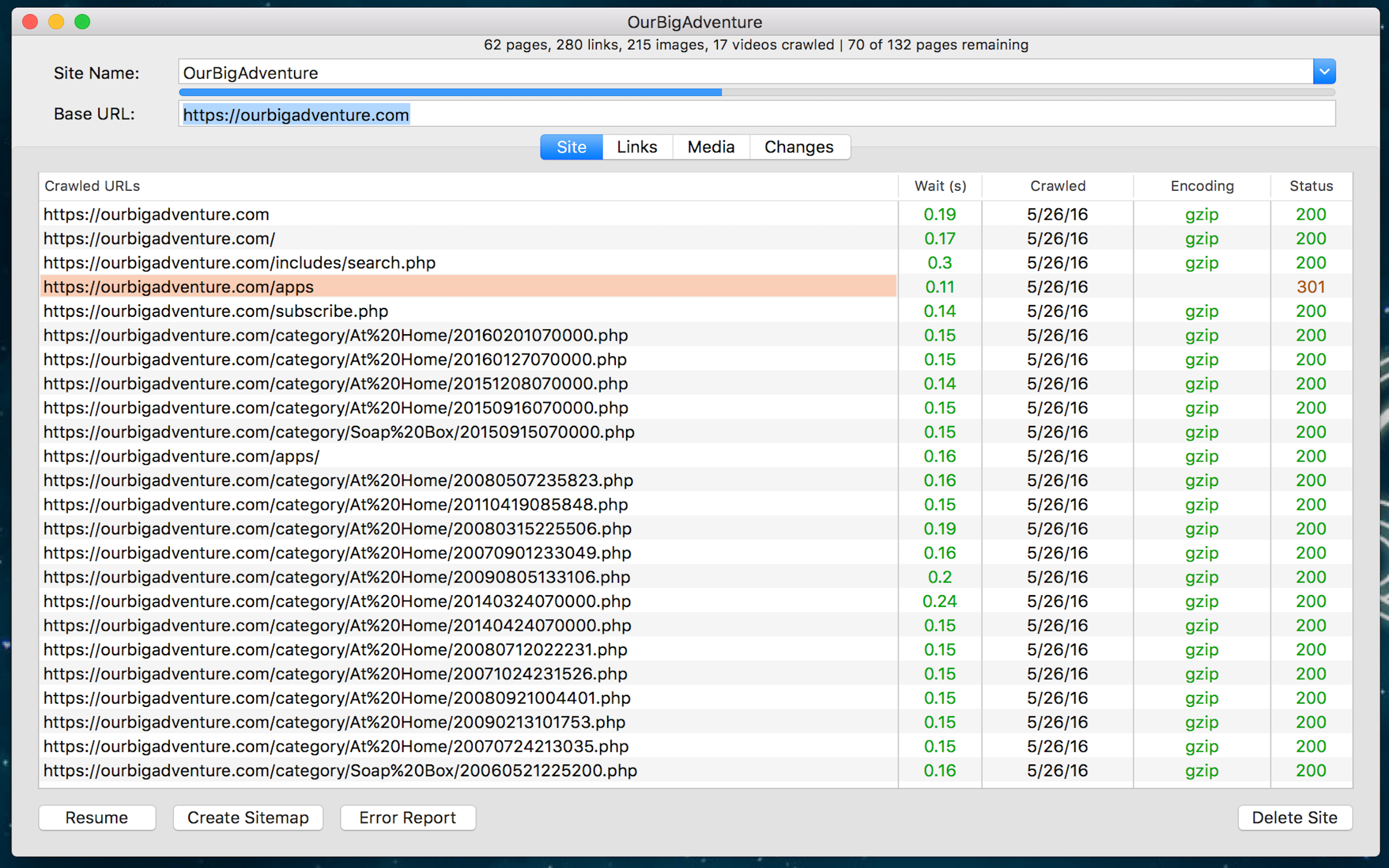Sort by the Encoding column
Image resolution: width=1389 pixels, height=868 pixels.
point(1201,186)
